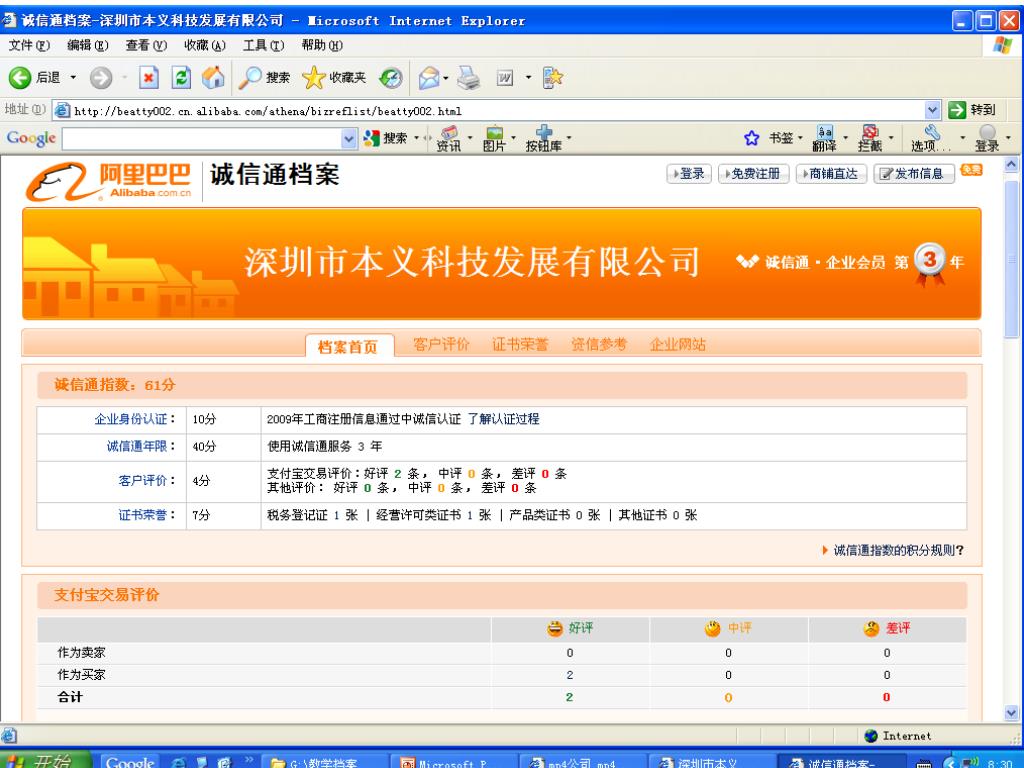Print the page with printer icon

click(468, 78)
